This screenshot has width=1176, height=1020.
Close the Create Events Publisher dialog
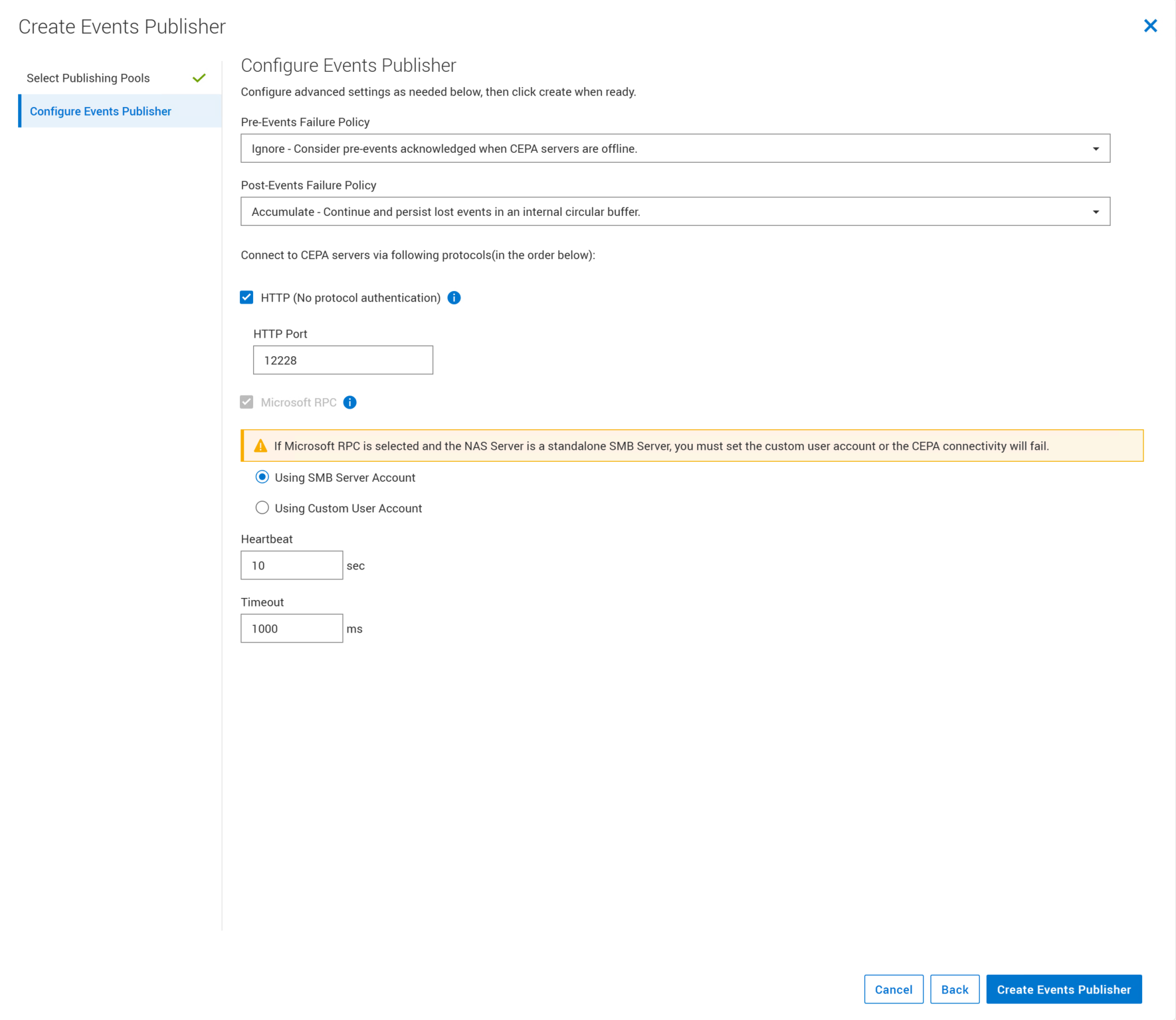1150,26
